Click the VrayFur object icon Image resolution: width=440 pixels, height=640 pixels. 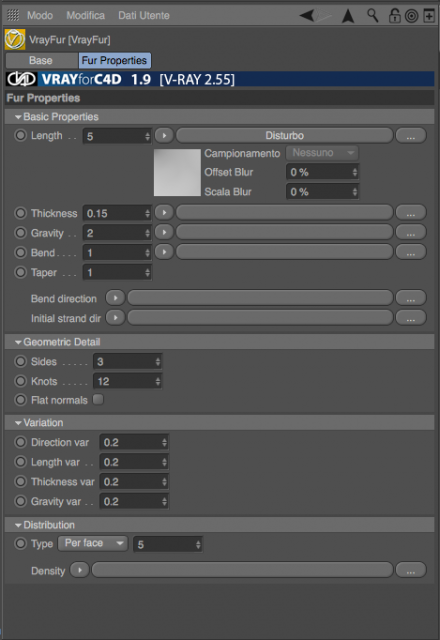point(15,39)
